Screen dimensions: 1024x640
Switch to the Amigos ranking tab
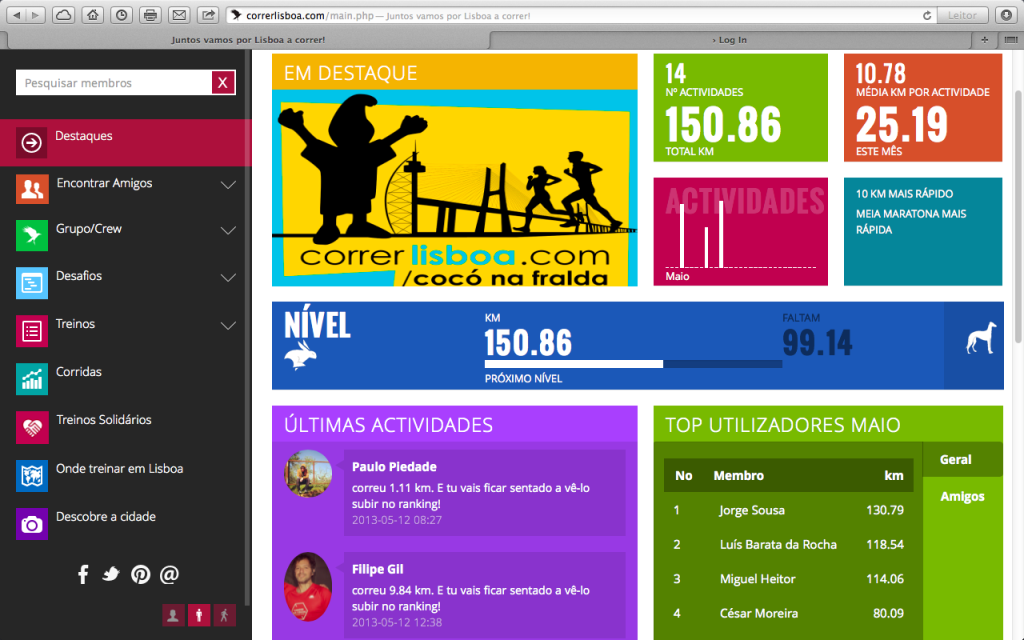961,496
